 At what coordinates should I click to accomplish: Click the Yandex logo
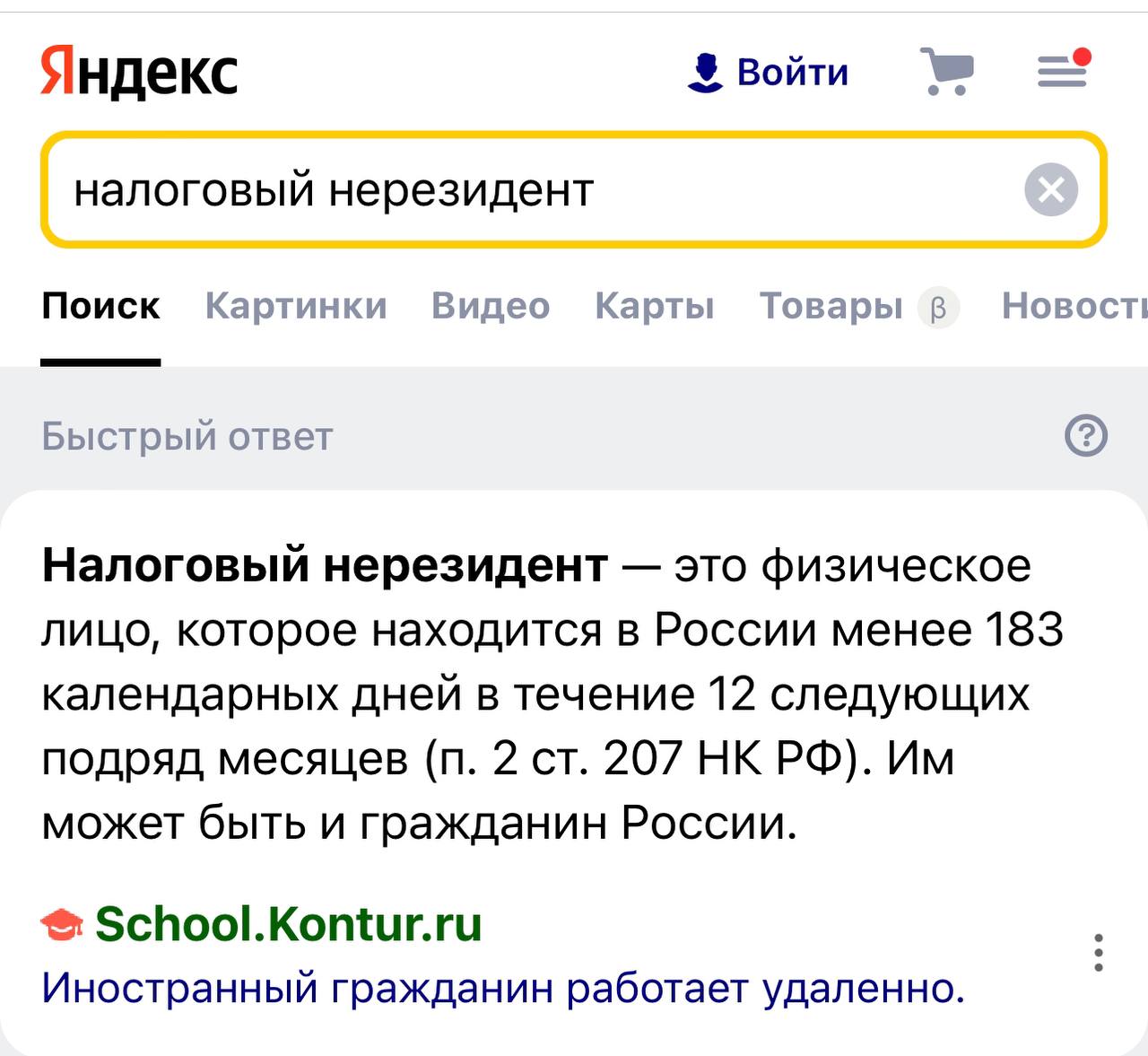point(139,73)
